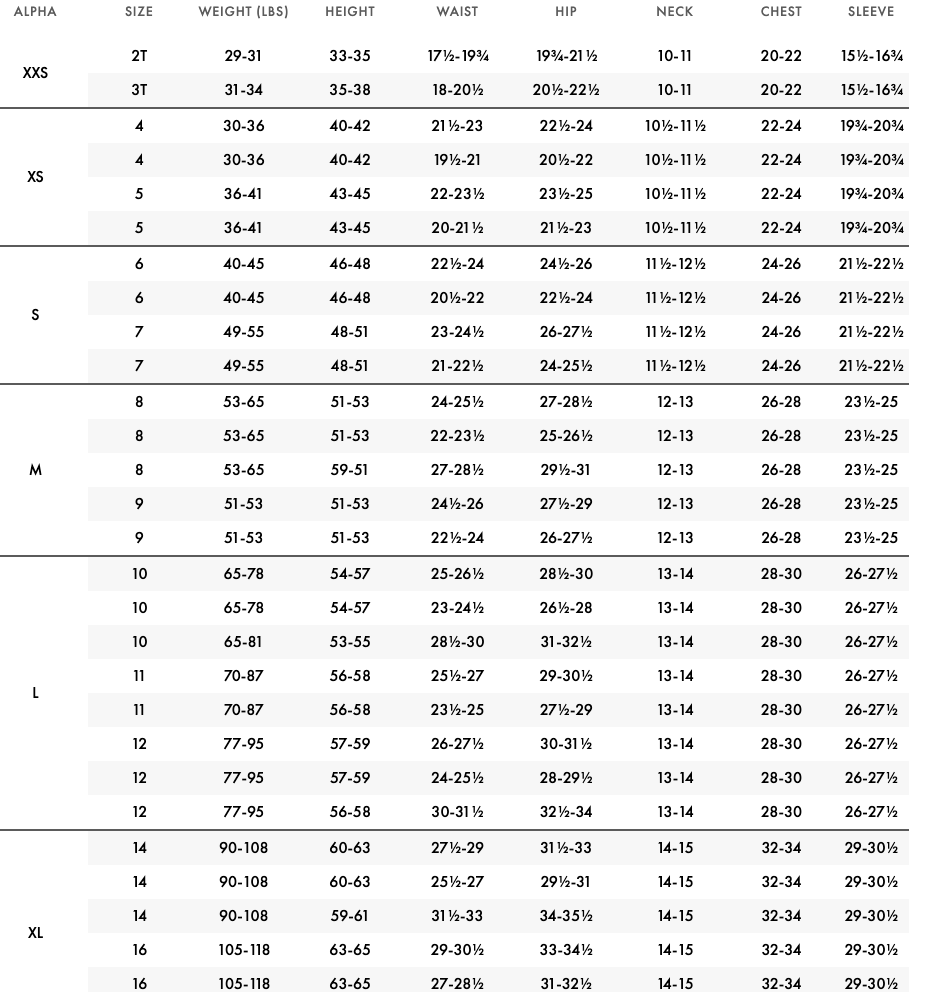The width and height of the screenshot is (933, 992).
Task: Click the height value 59-51
Action: pos(350,469)
